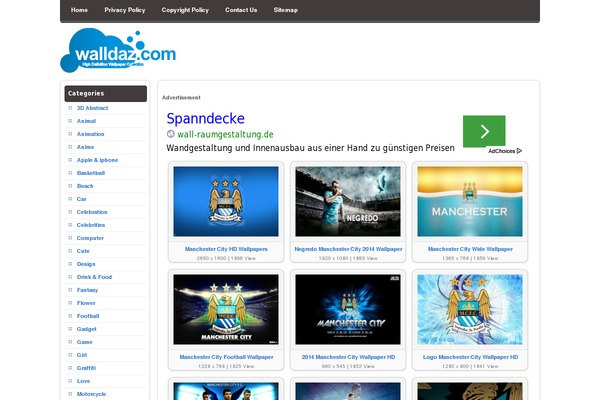Open Manchester City Wide Wallpaper thumbnail
This screenshot has height=400, width=600.
(x=470, y=201)
